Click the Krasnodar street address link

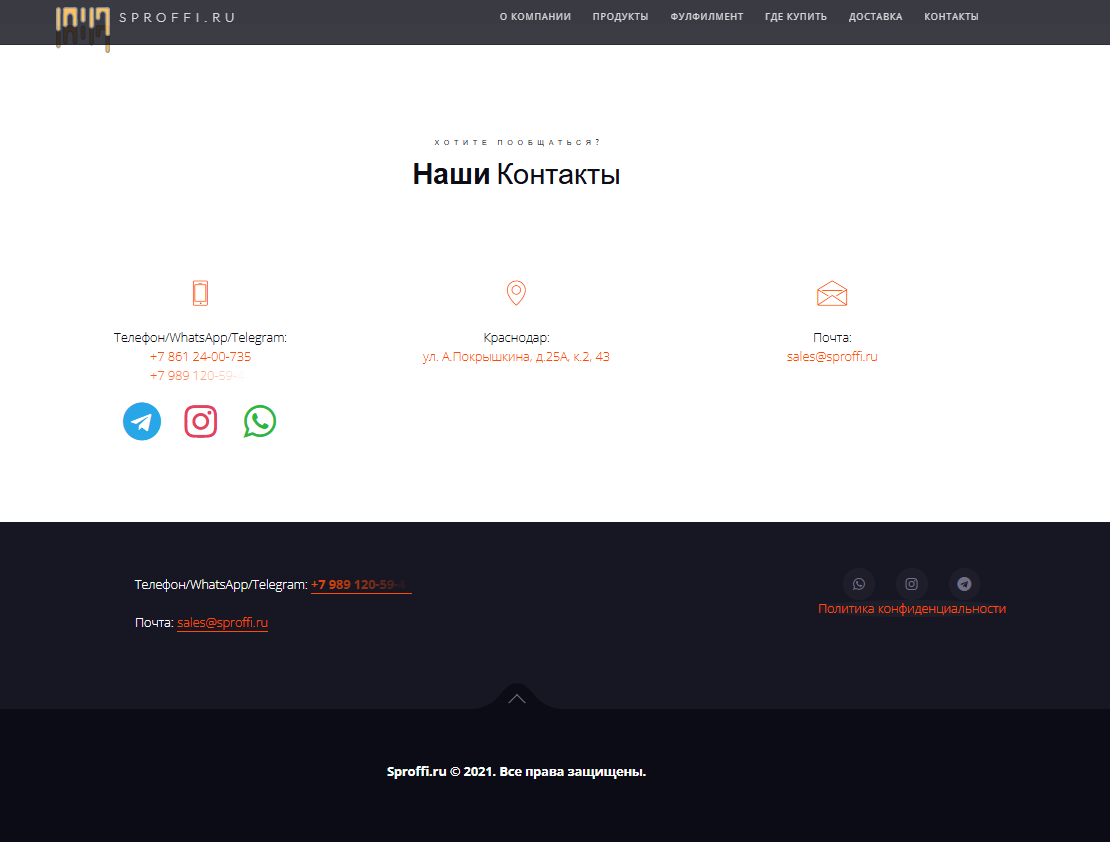516,357
